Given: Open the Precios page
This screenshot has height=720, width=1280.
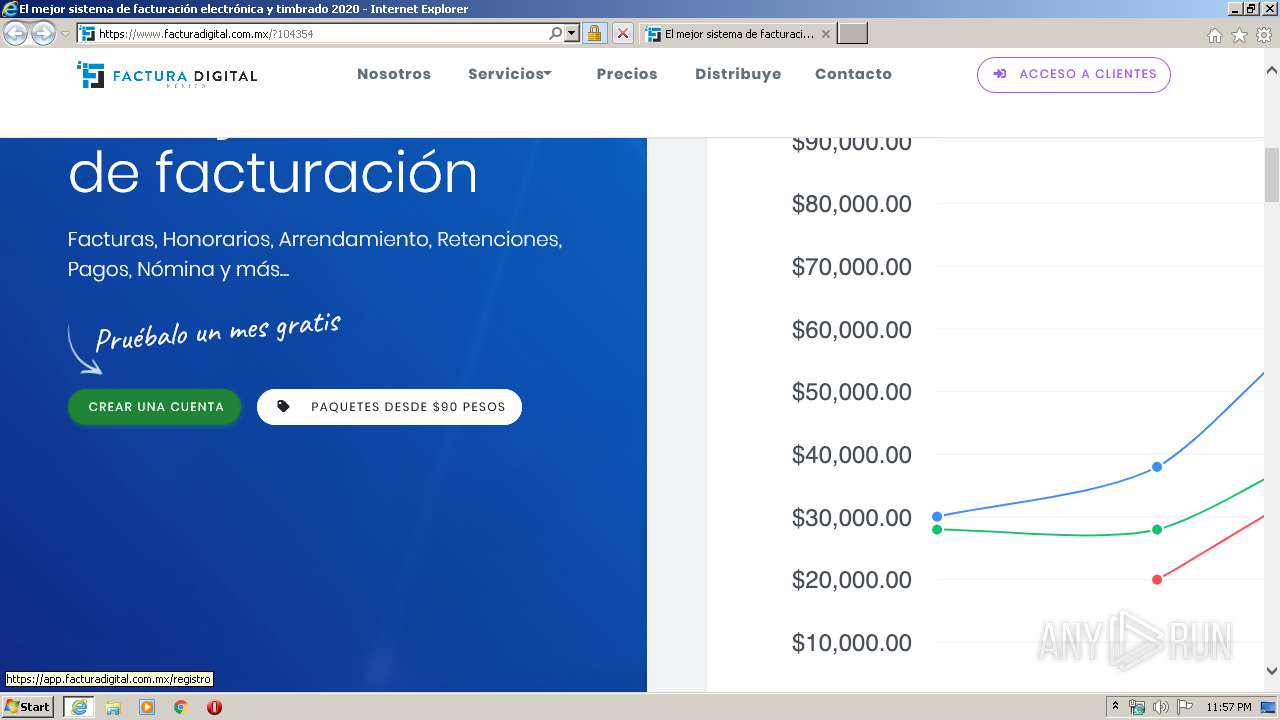Looking at the screenshot, I should 627,74.
